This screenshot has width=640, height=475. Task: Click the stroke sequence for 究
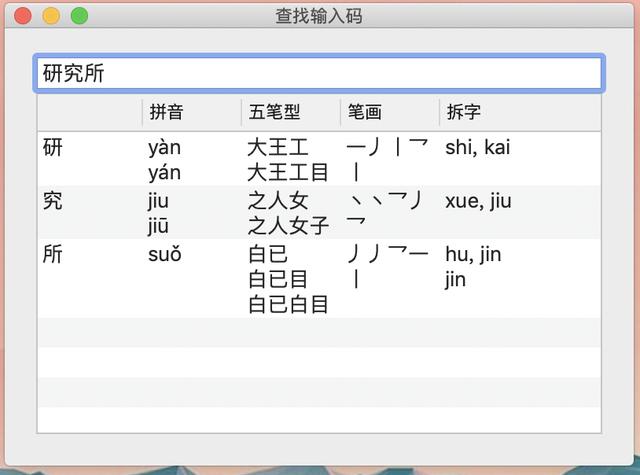(x=386, y=209)
